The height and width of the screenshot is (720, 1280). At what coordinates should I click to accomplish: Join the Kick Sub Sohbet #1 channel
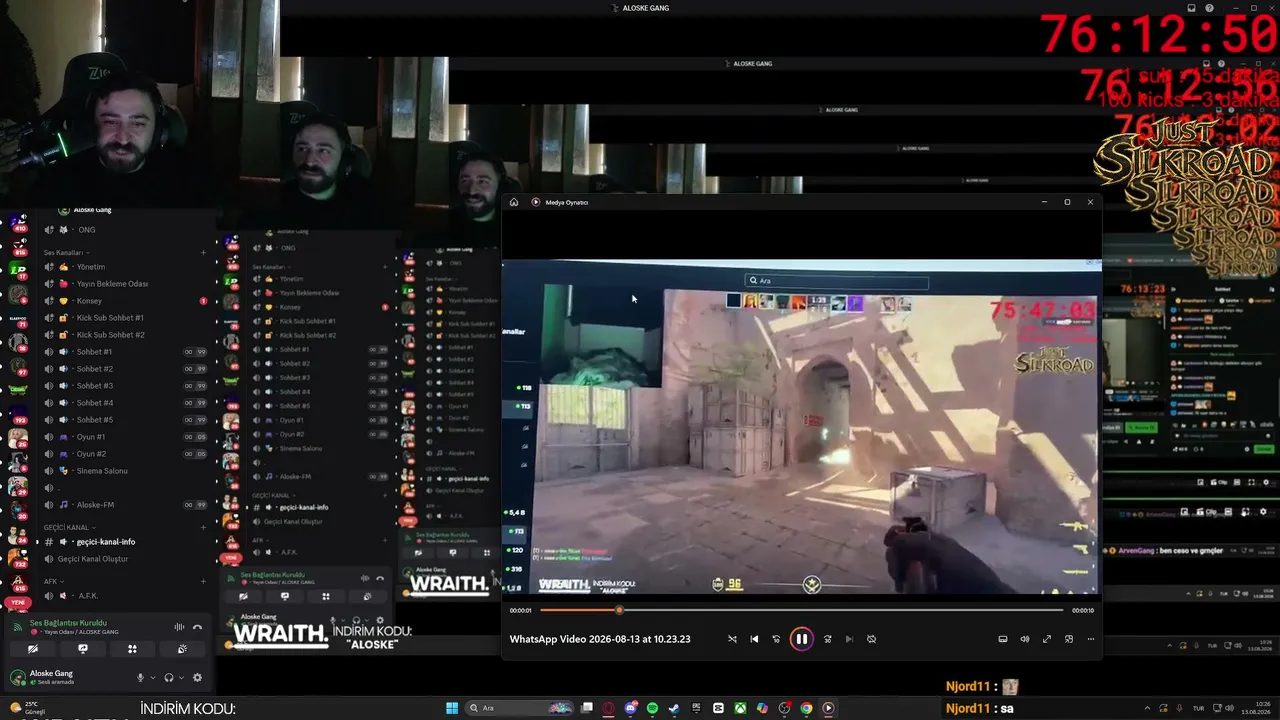coord(124,318)
